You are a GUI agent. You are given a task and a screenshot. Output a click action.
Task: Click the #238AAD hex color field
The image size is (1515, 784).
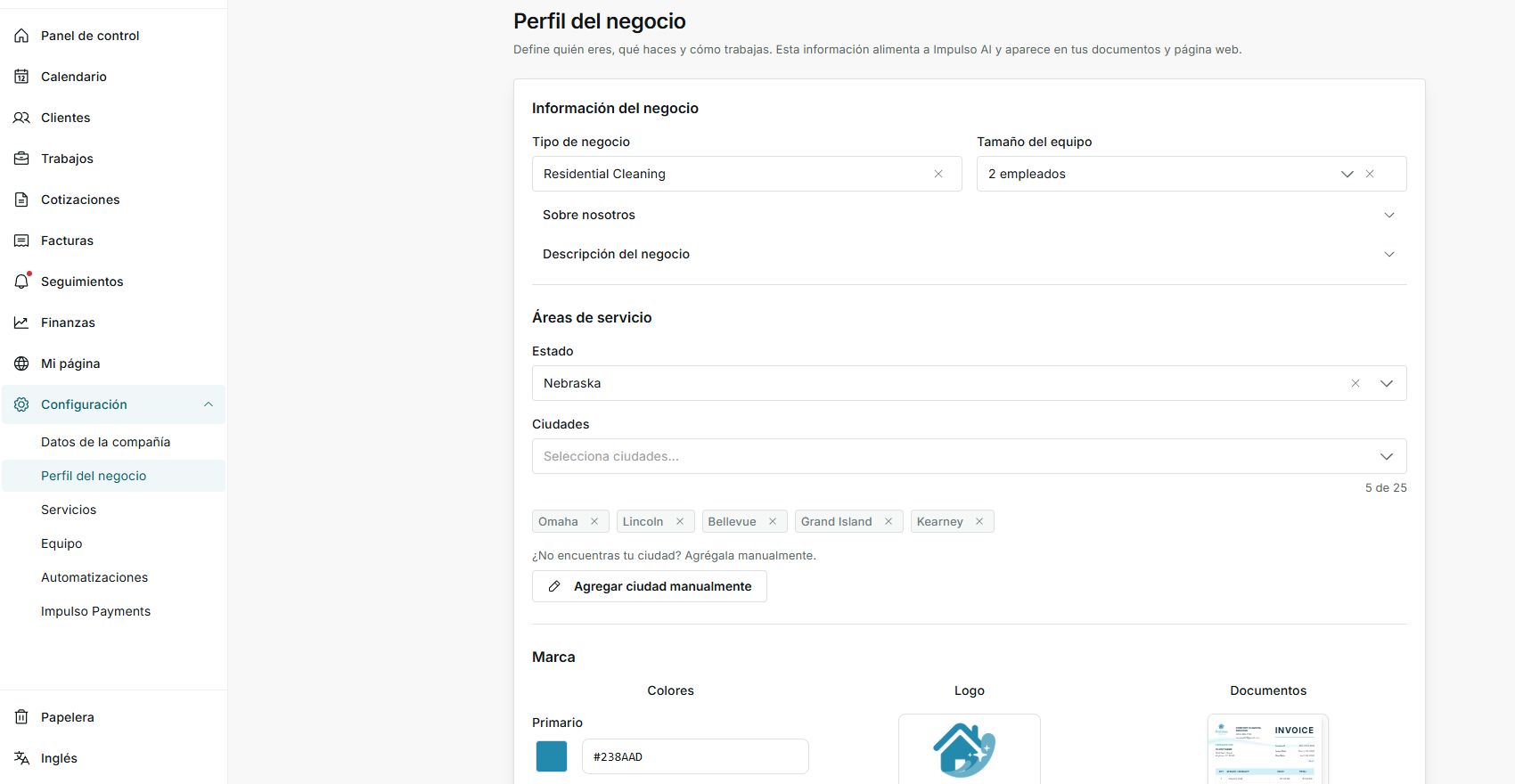[695, 756]
